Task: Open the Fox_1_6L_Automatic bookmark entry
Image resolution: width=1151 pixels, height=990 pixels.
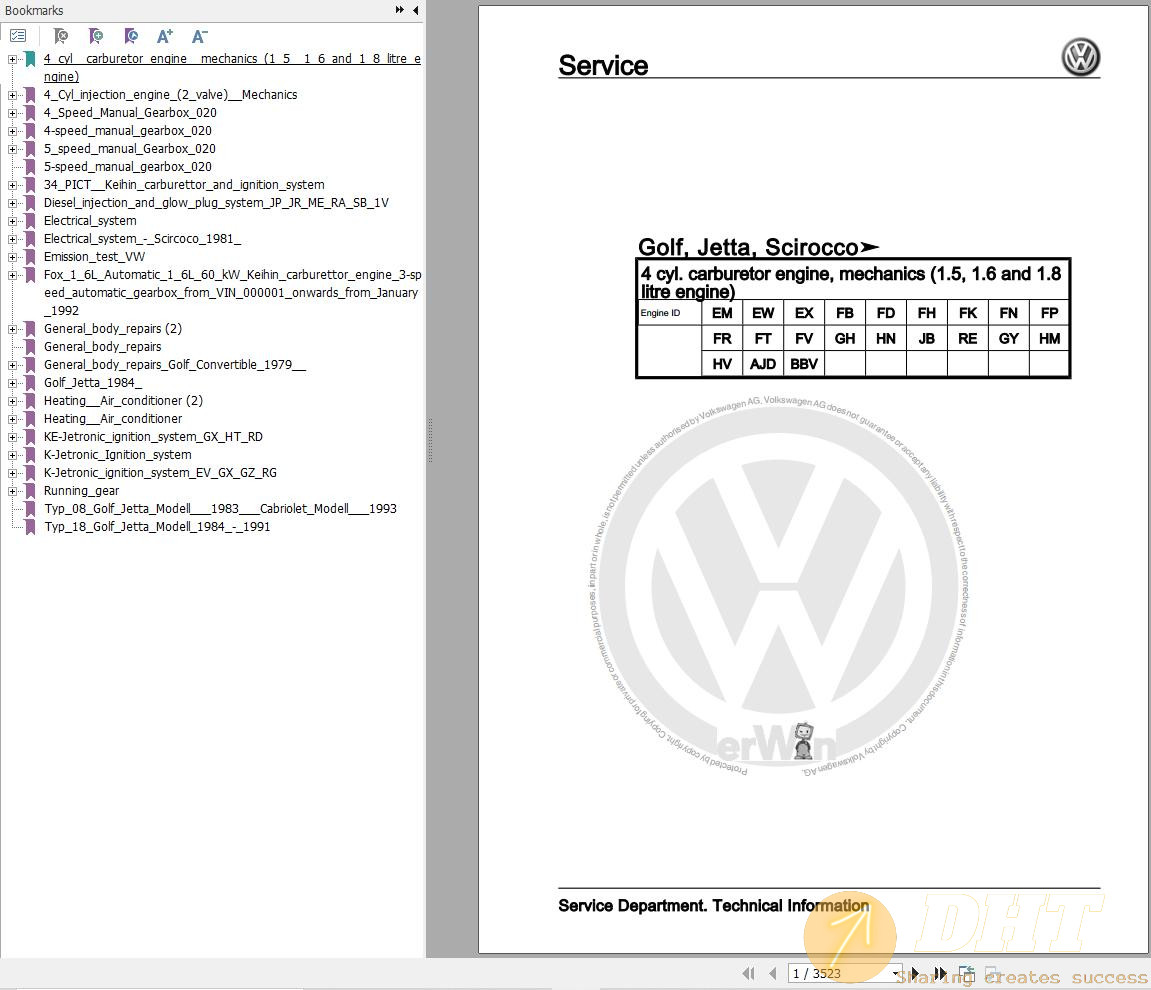Action: 232,292
